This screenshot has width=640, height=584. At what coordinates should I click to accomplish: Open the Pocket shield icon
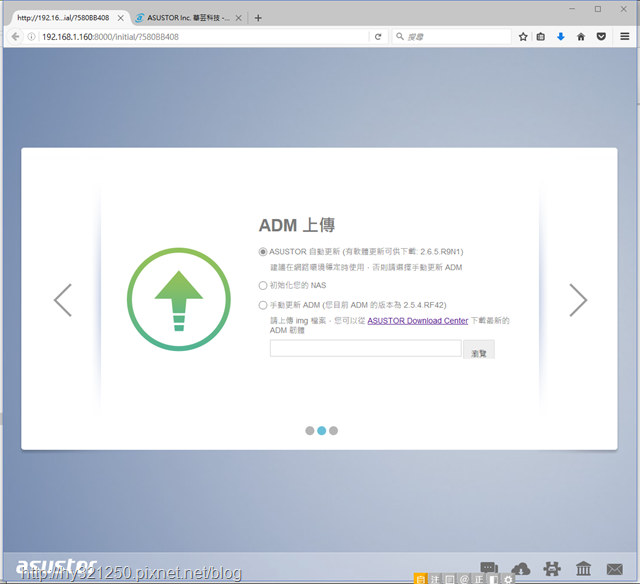coord(601,37)
